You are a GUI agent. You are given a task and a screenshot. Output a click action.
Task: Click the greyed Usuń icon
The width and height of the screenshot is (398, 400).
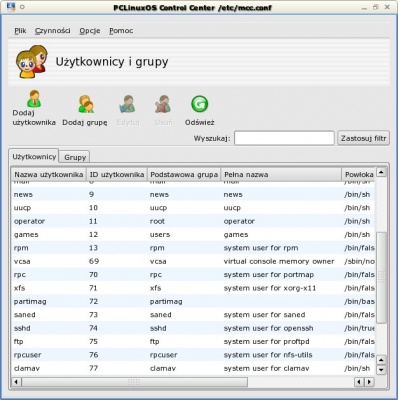163,104
